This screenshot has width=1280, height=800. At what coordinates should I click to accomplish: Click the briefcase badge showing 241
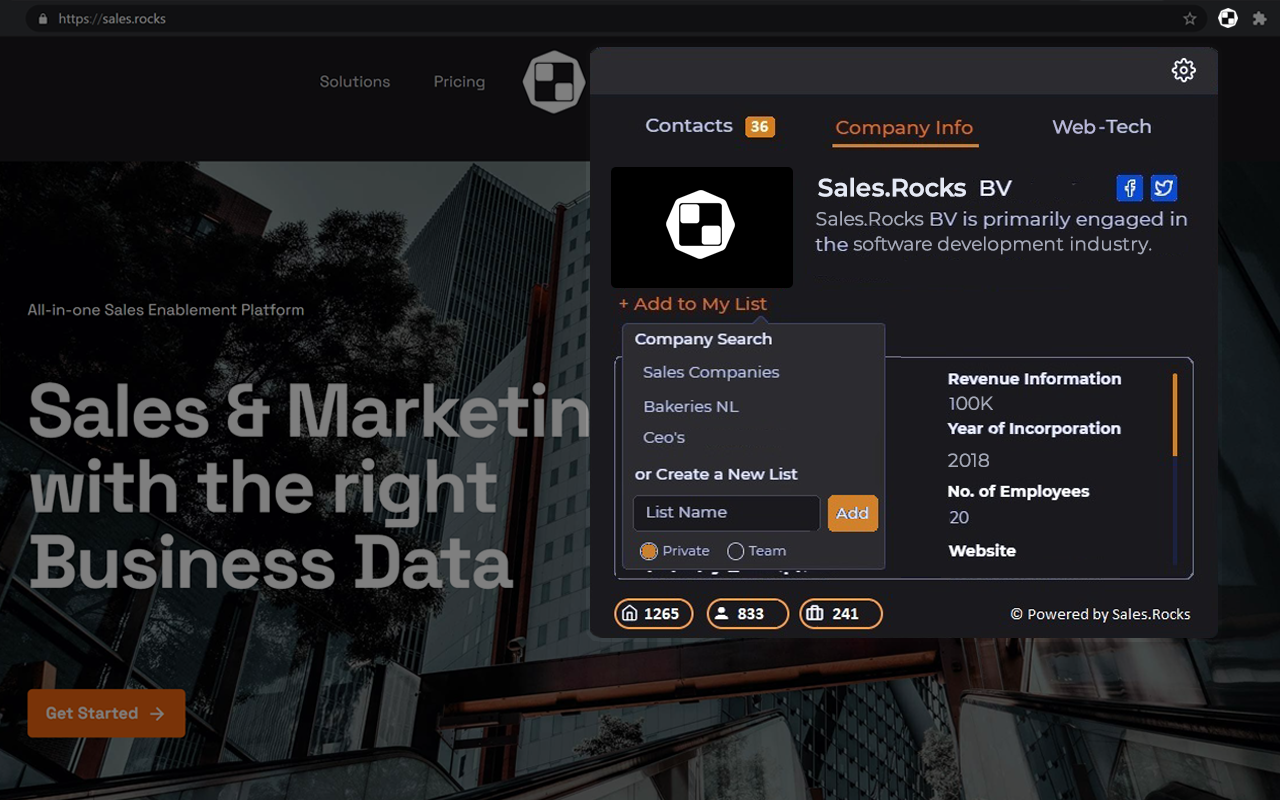[840, 613]
